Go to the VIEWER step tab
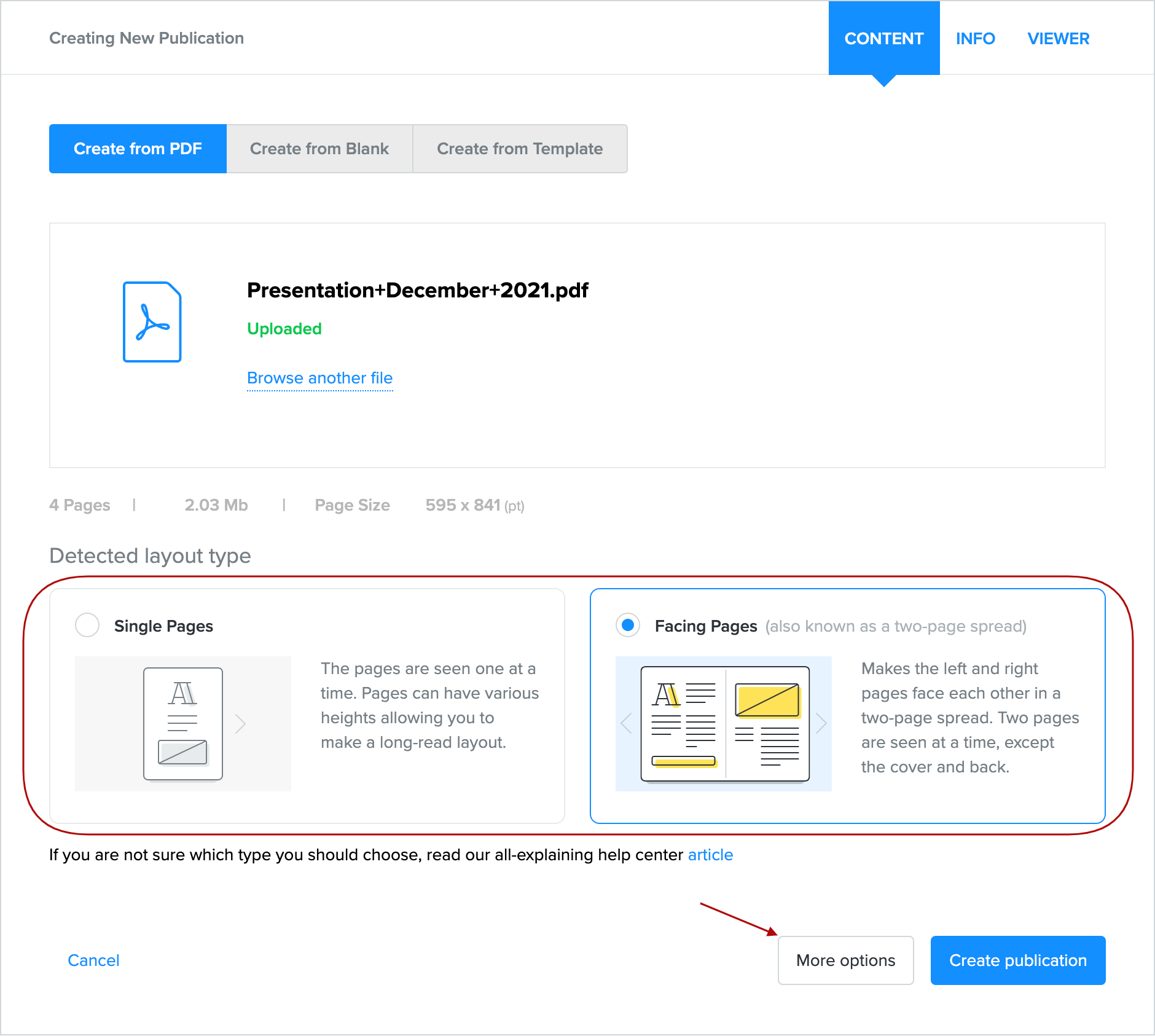The image size is (1155, 1036). [x=1058, y=38]
